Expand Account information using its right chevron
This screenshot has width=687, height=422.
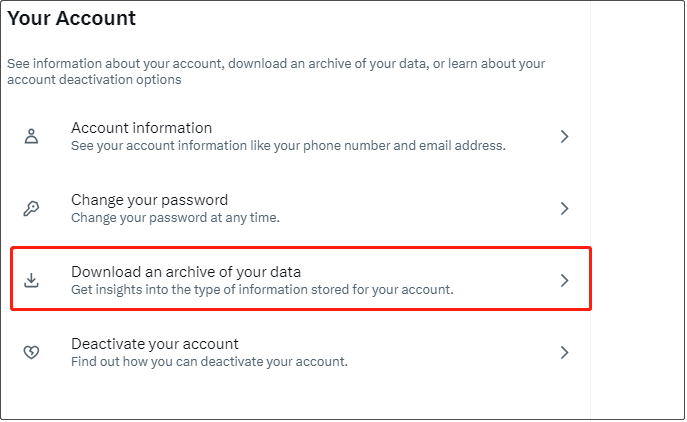(x=564, y=136)
